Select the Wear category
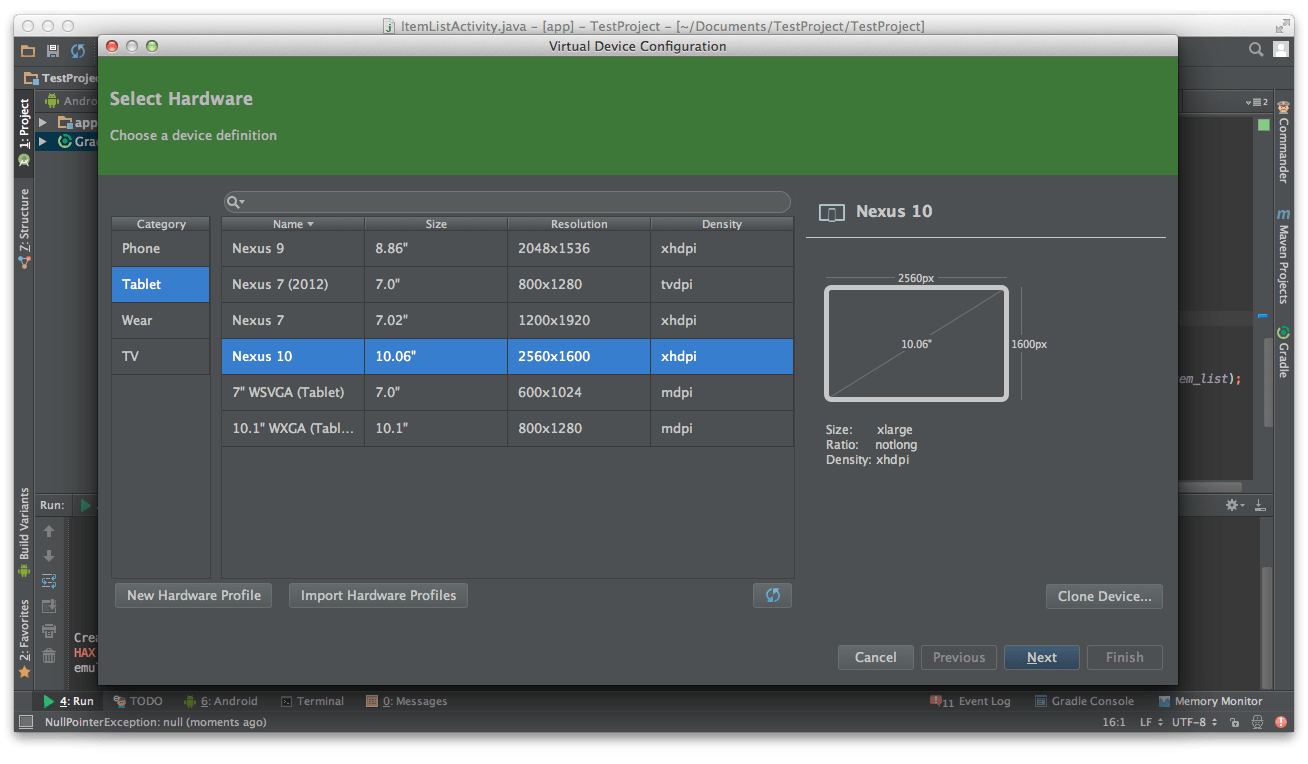The image size is (1308, 764). point(160,320)
